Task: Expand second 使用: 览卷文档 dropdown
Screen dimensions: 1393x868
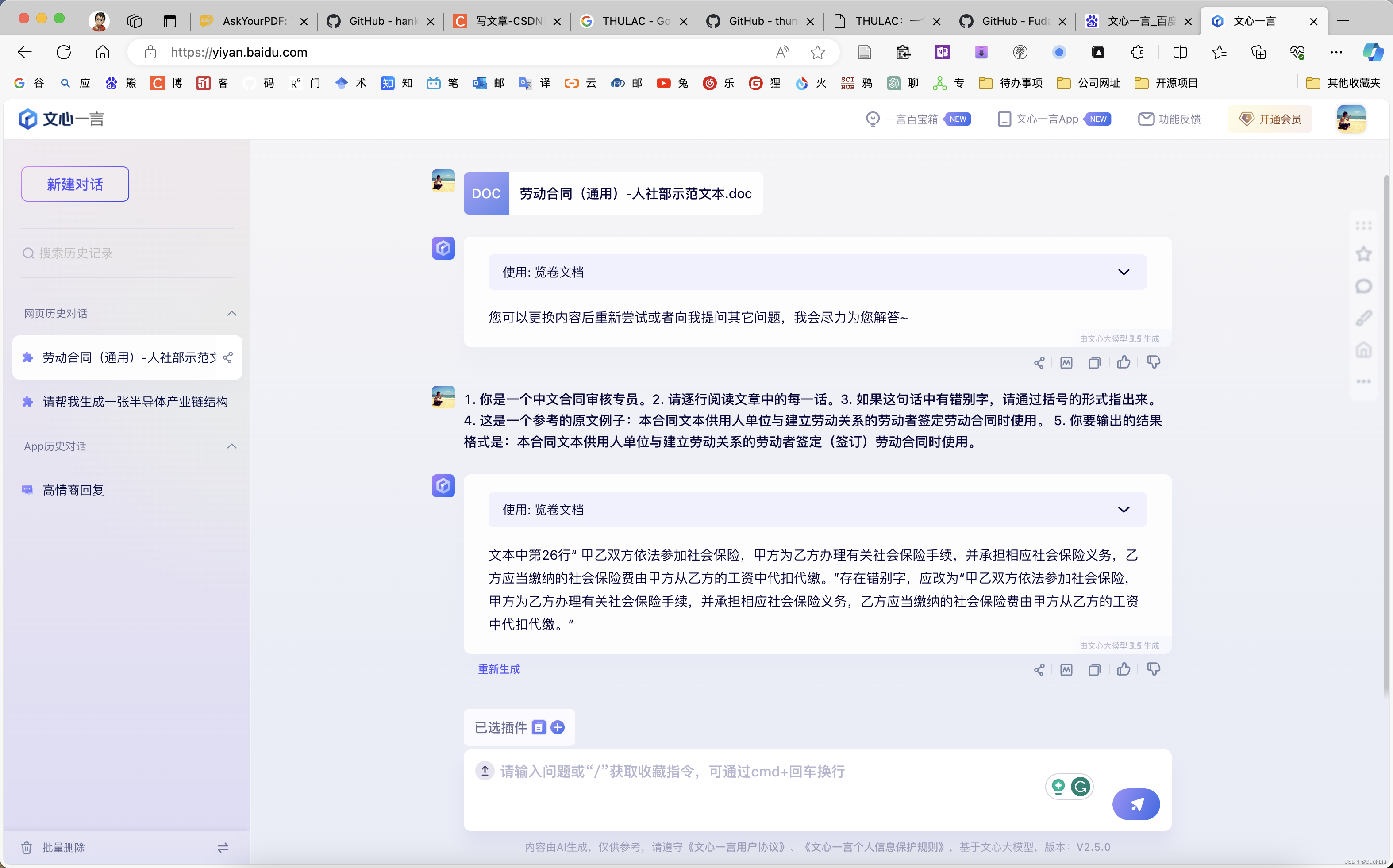Action: [x=1124, y=510]
